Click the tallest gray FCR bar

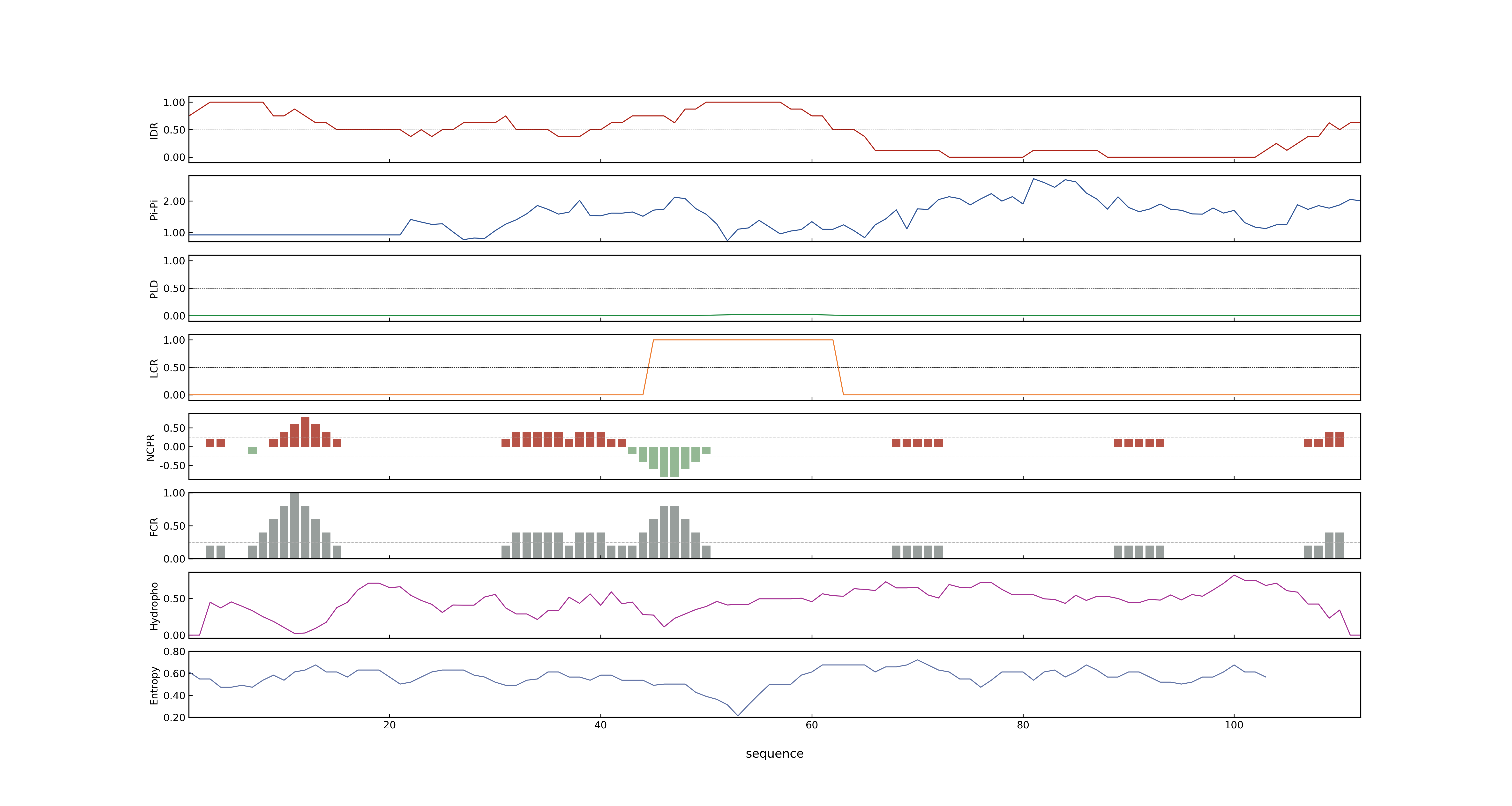(x=295, y=525)
